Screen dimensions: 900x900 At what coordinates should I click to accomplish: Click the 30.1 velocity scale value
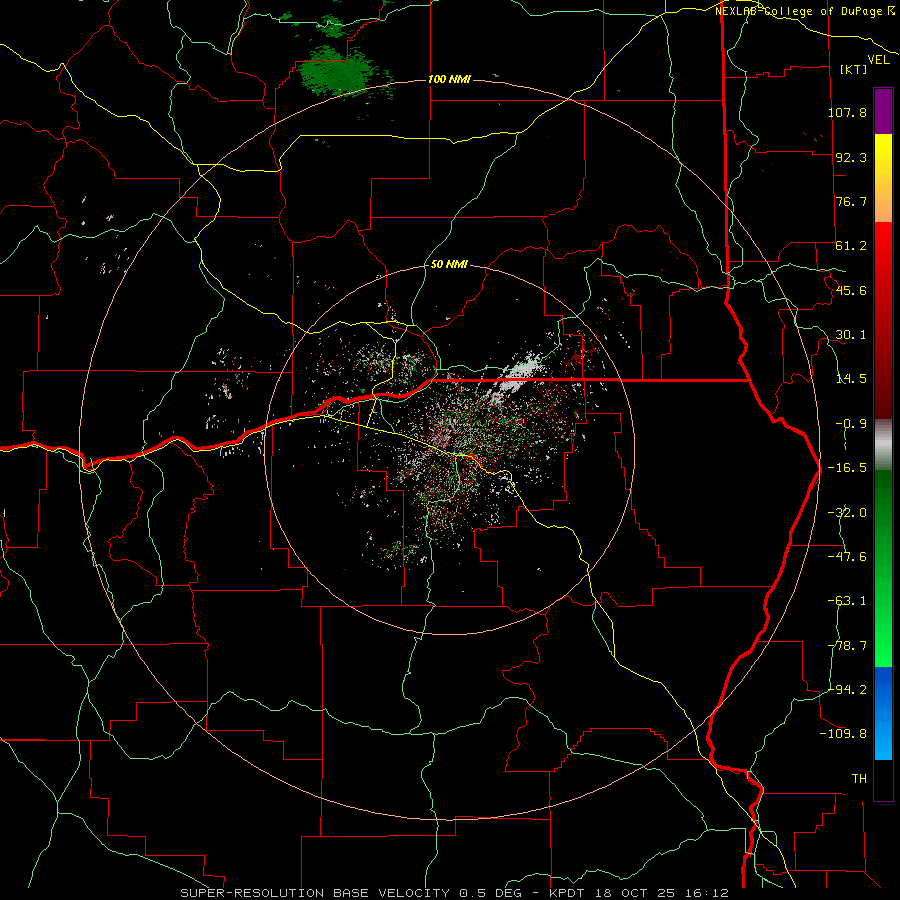pyautogui.click(x=851, y=335)
